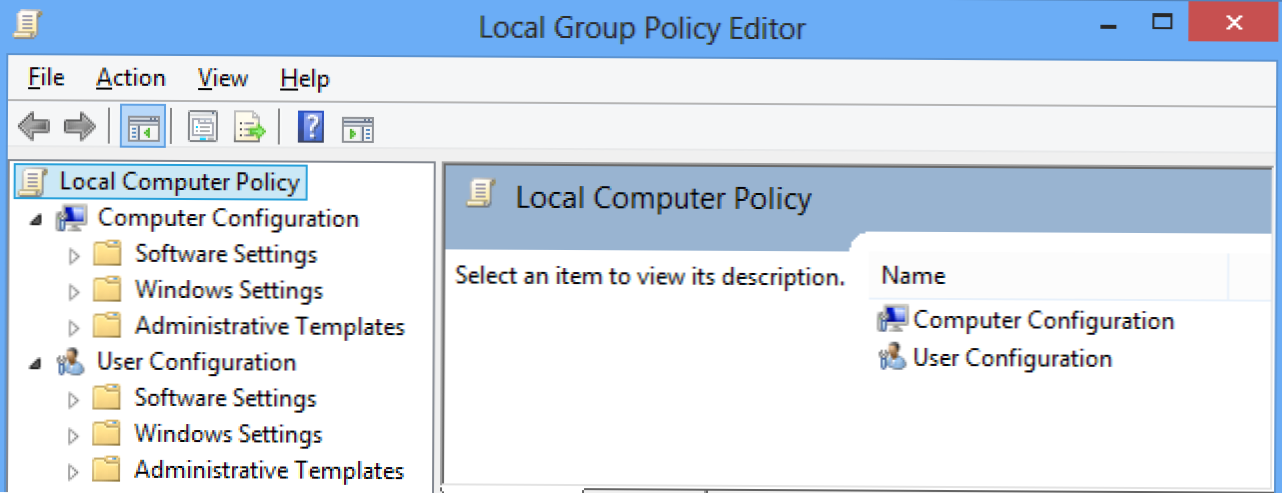
Task: Click the Back arrow toolbar icon
Action: [x=34, y=128]
